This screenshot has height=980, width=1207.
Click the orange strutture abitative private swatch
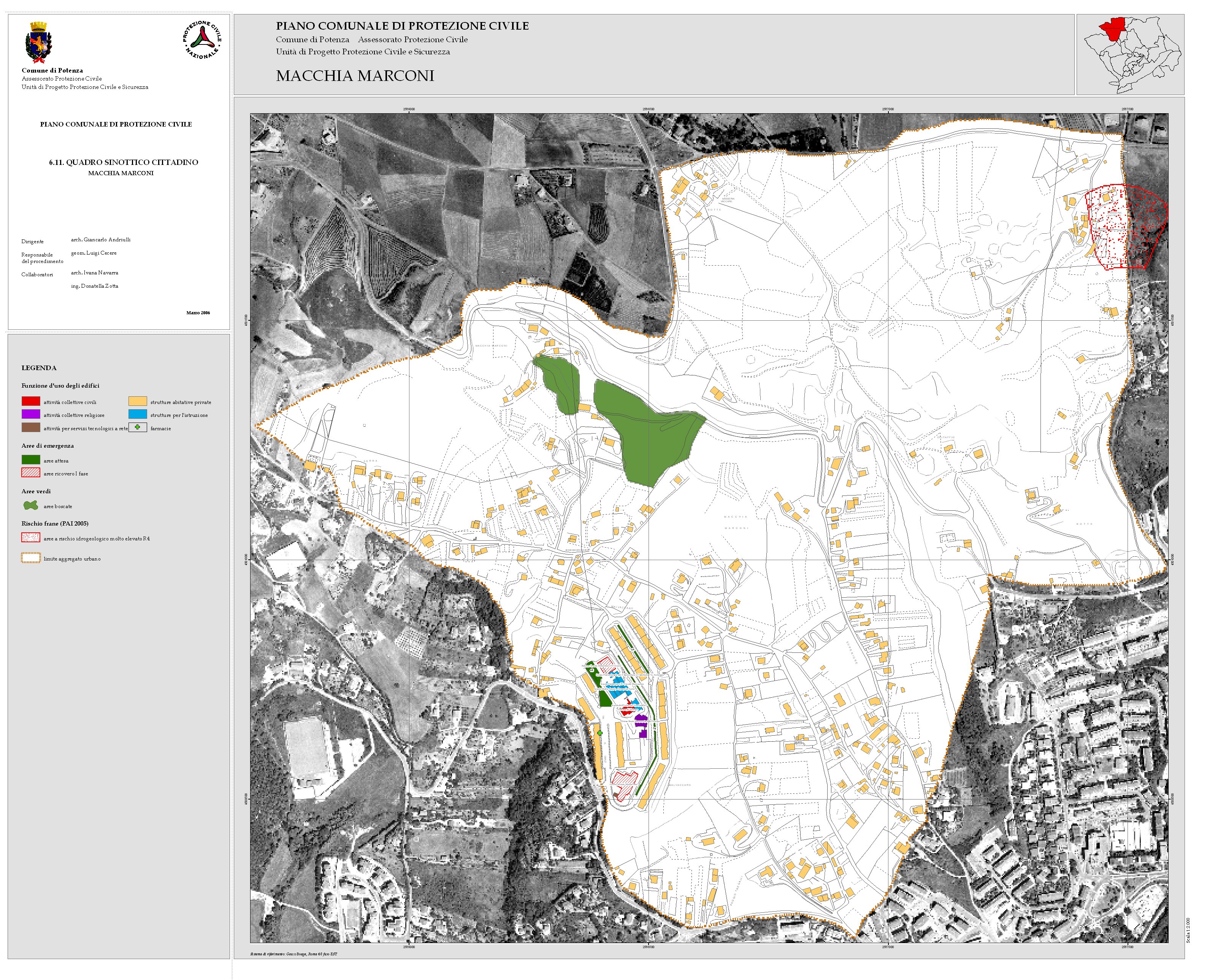[x=138, y=401]
